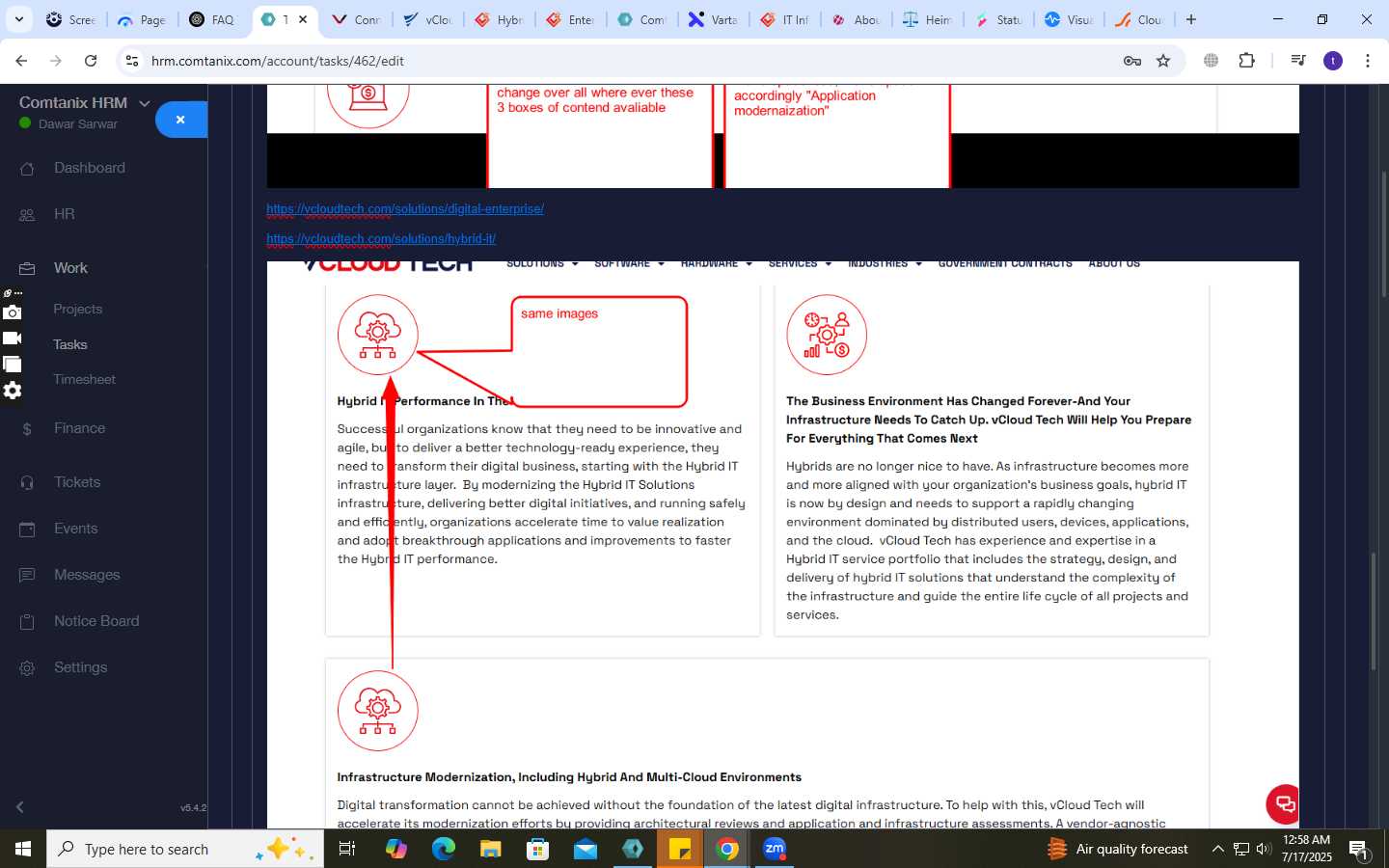Click the browser forward arrow
This screenshot has width=1389, height=868.
(x=56, y=61)
